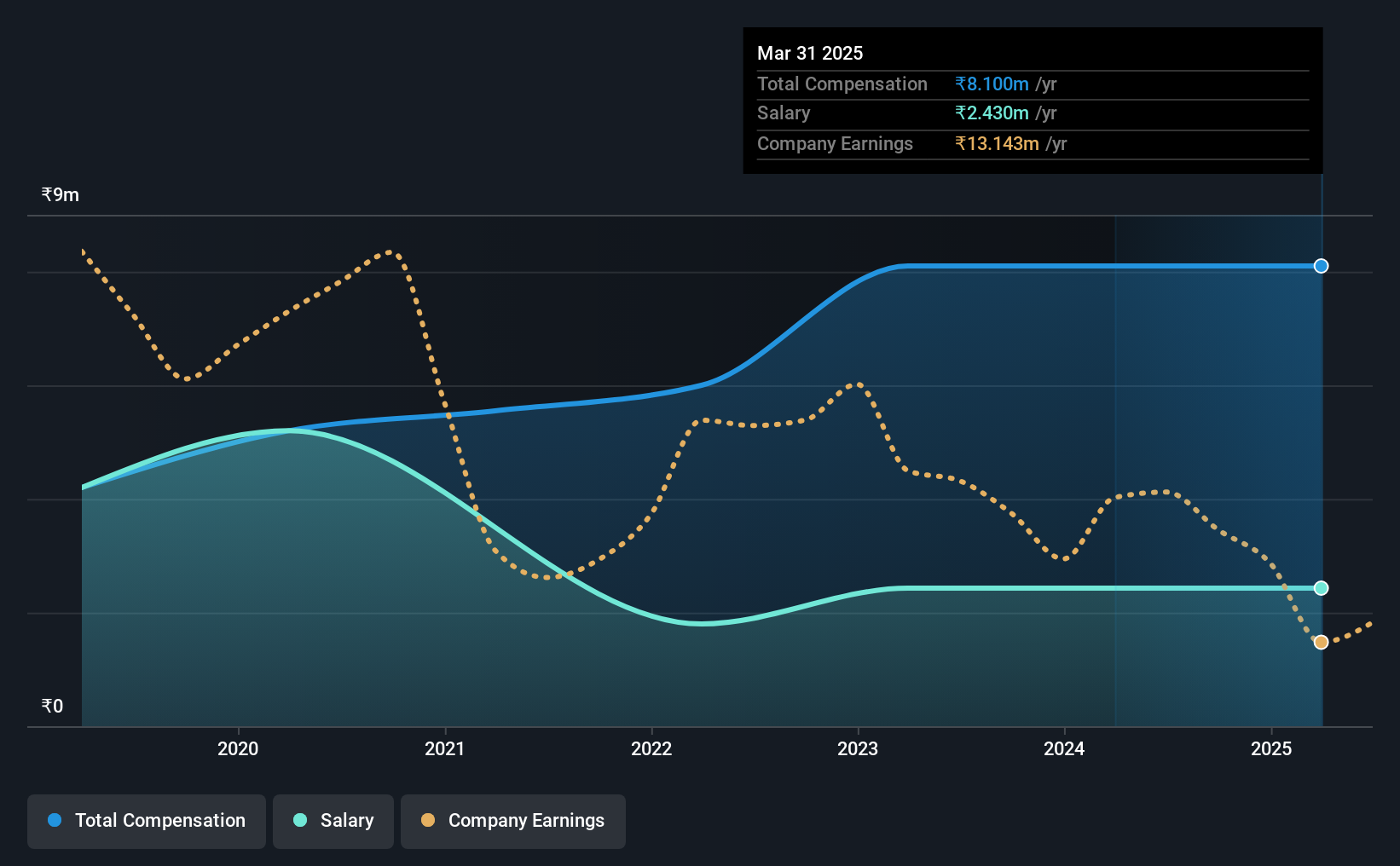Click the 2020 x-axis label
1400x866 pixels.
point(238,748)
